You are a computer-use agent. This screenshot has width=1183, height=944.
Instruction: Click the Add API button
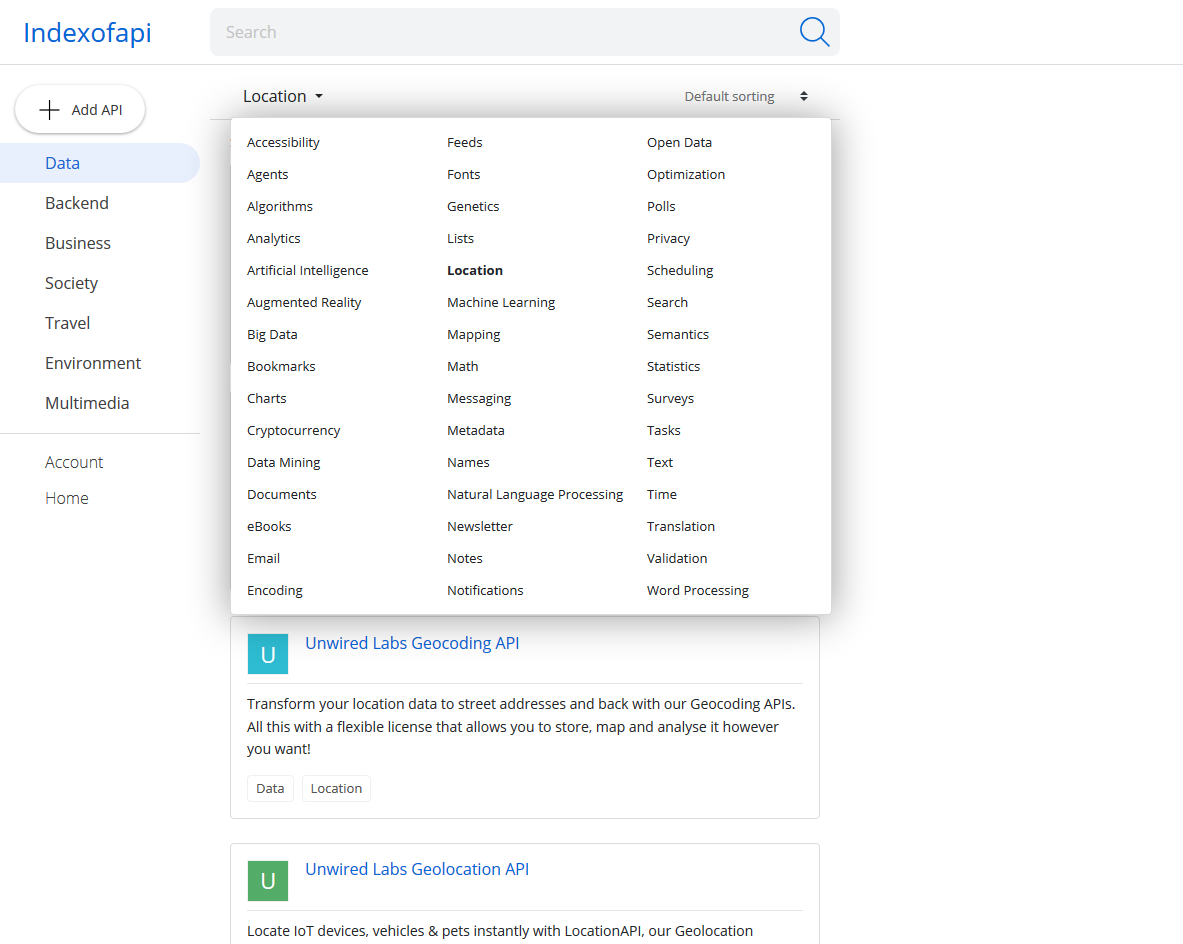point(79,109)
